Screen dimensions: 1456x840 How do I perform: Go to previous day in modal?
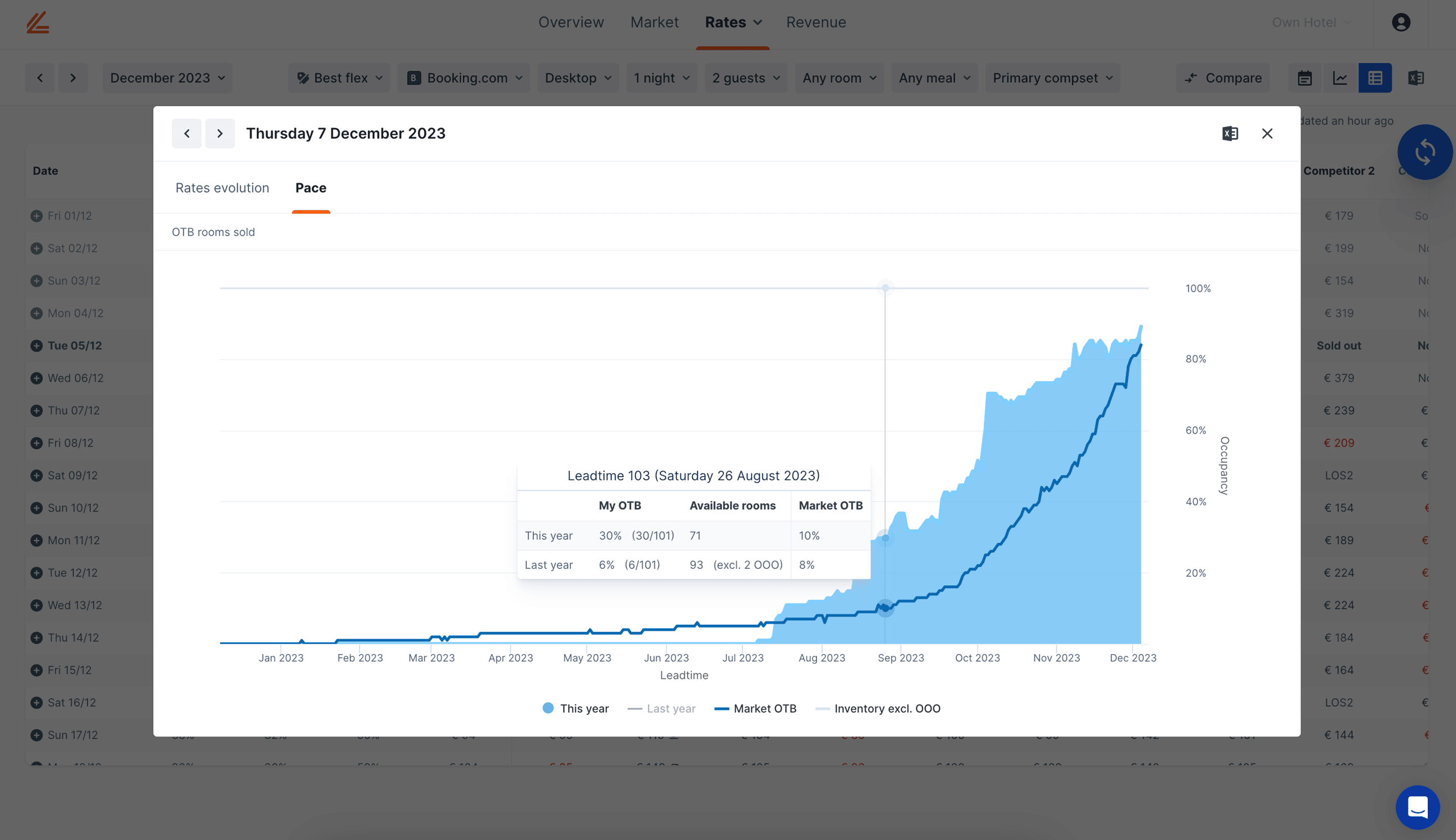[x=186, y=133]
